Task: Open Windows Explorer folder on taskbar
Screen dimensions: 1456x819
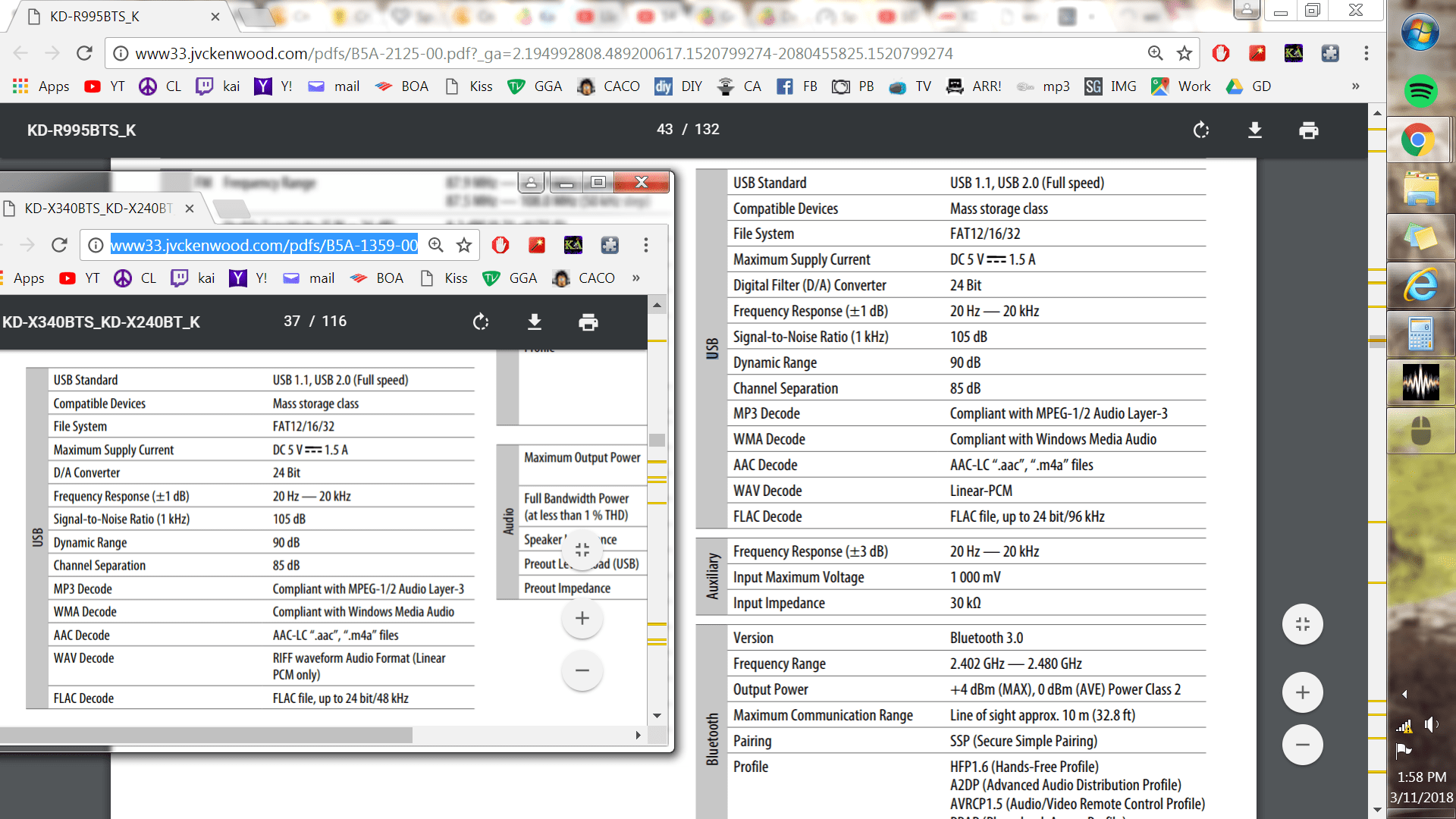Action: point(1420,188)
